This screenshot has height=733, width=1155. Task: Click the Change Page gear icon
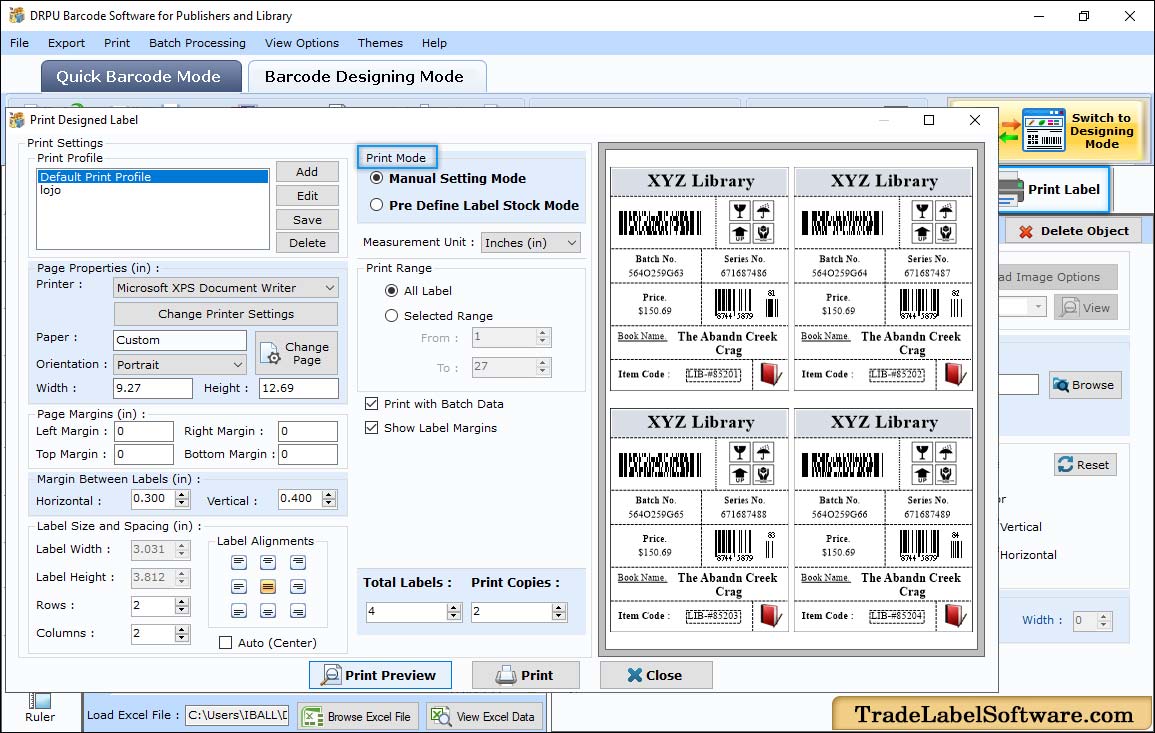(x=270, y=354)
